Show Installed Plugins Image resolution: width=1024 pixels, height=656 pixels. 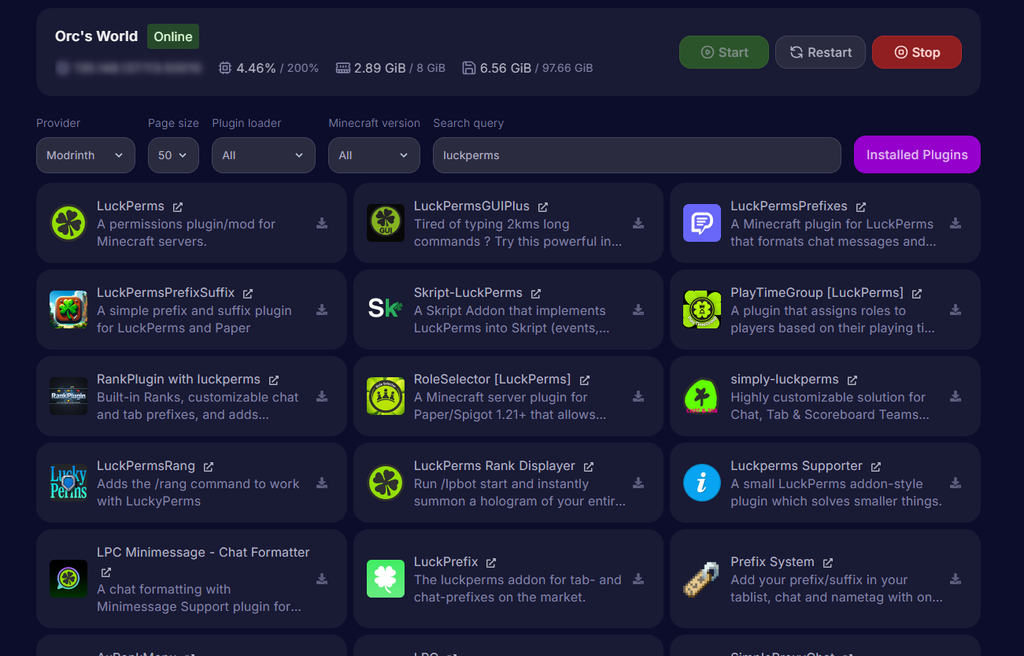point(917,155)
